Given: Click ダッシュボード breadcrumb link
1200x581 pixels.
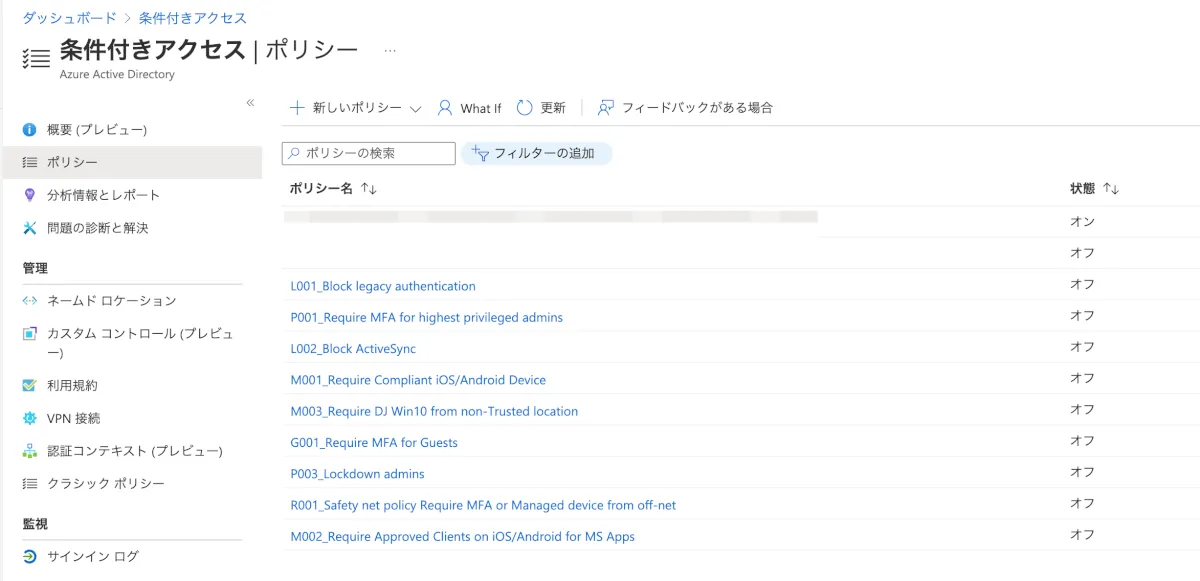Looking at the screenshot, I should (68, 18).
